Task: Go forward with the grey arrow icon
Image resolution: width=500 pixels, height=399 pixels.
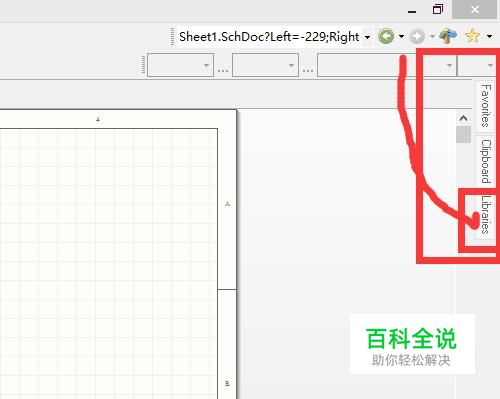Action: [417, 36]
